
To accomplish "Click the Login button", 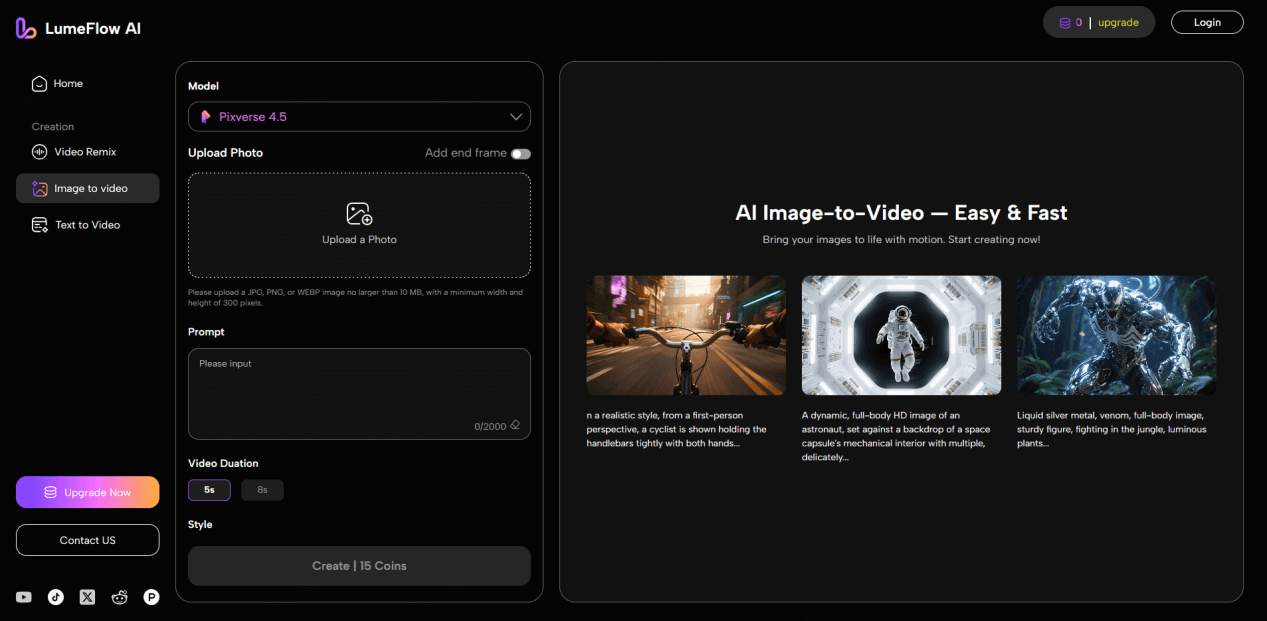I will coord(1207,22).
